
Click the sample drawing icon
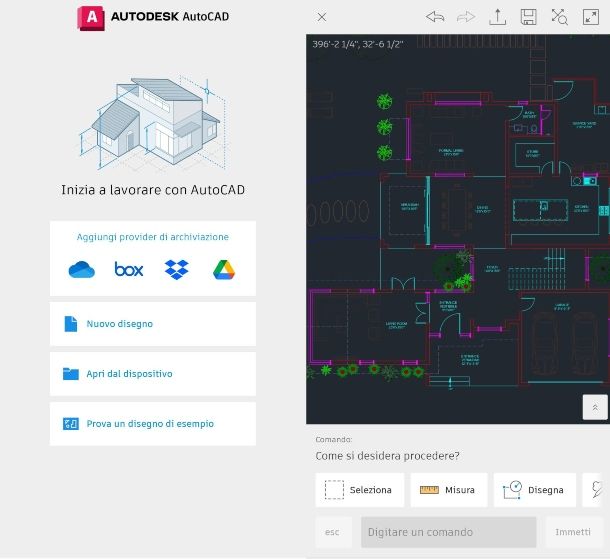click(x=70, y=424)
